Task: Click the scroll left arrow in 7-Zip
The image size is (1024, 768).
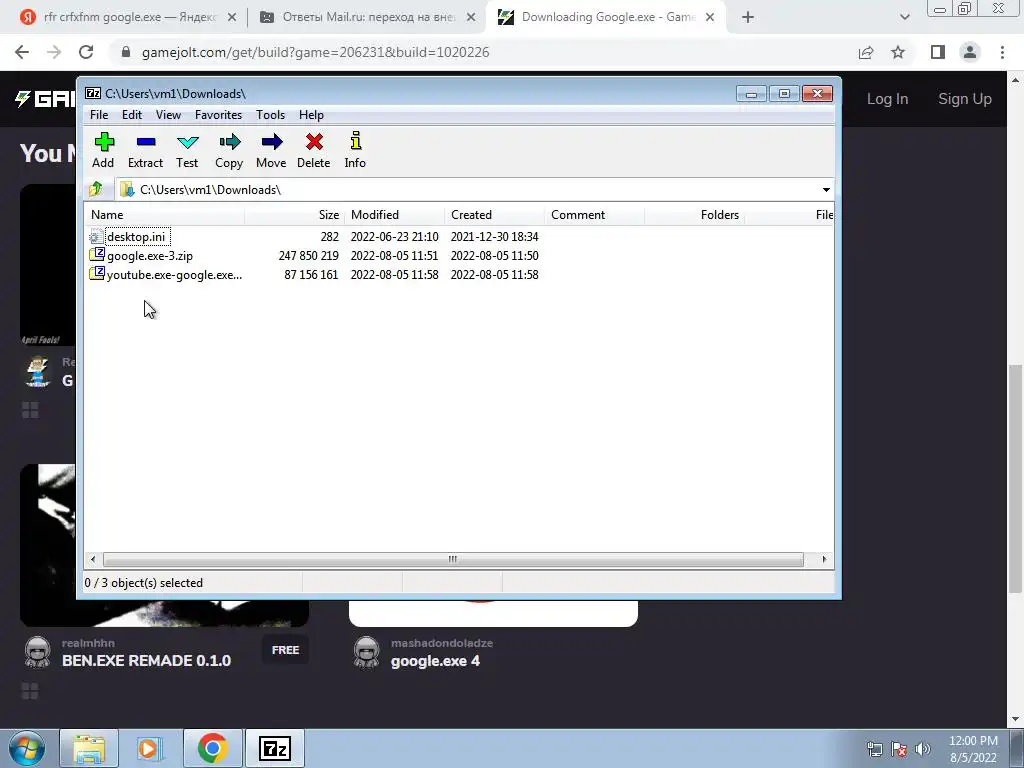Action: [x=93, y=560]
